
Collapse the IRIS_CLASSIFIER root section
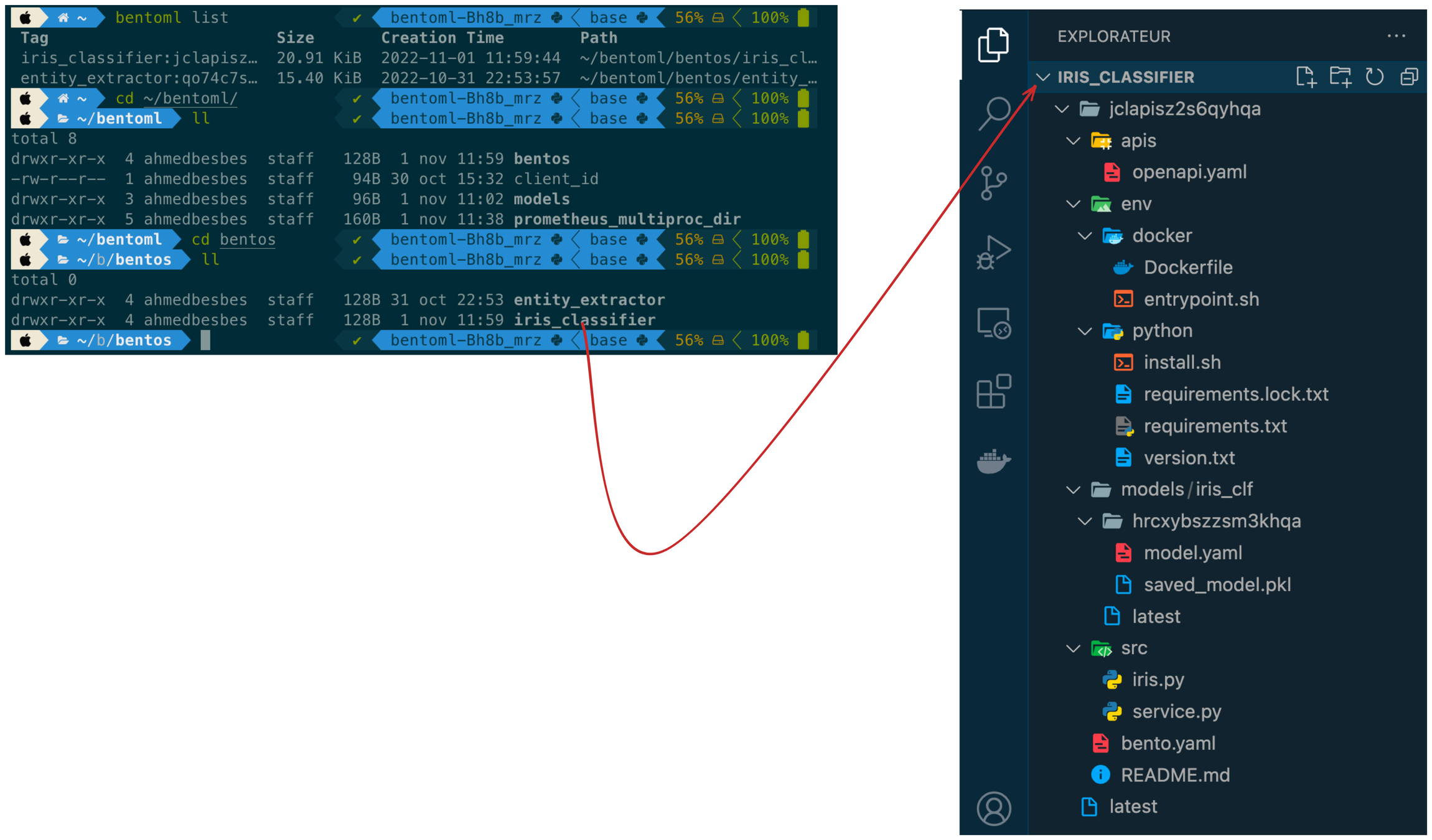tap(1044, 77)
